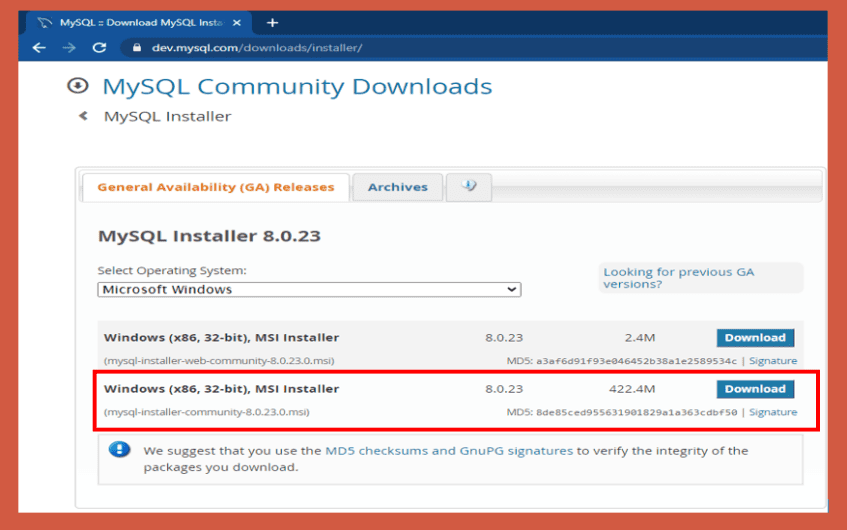Screen dimensions: 847x530
Task: Click the MySQL Installer 8.0.23 heading
Action: (209, 236)
